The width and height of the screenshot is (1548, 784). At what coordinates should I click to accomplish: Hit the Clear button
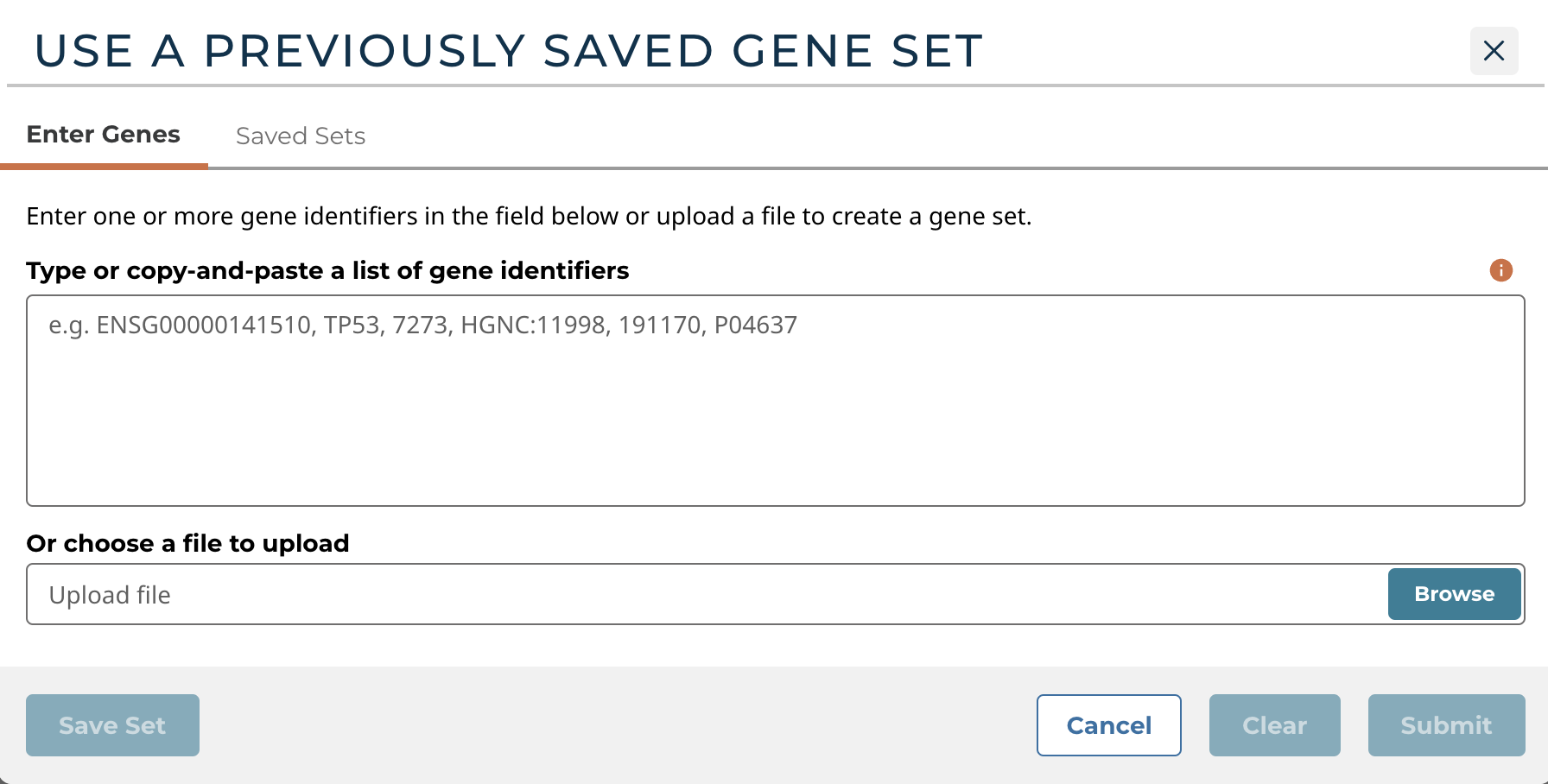click(x=1274, y=725)
